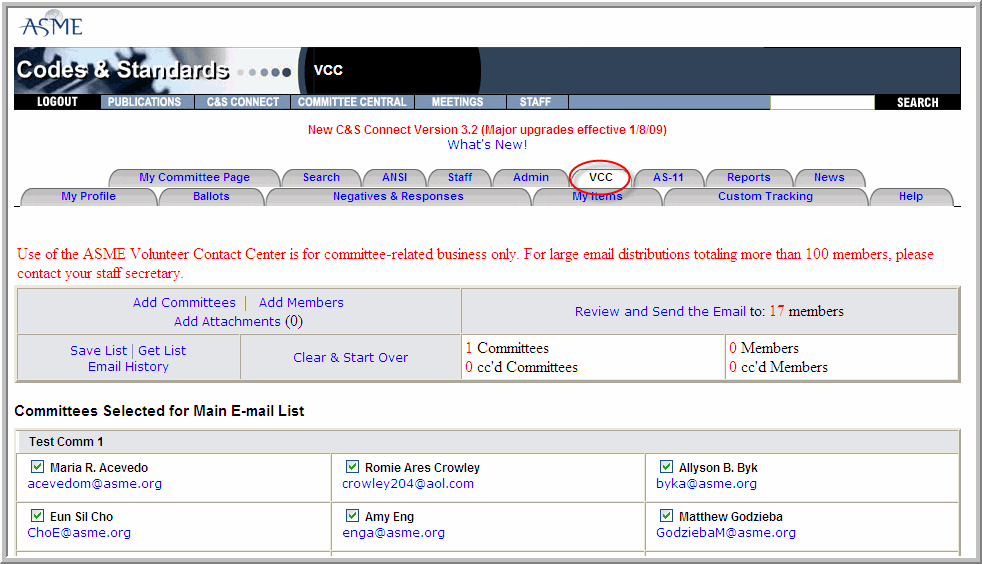Click LOGOUT in the top navigation bar
The height and width of the screenshot is (564, 982).
point(57,102)
